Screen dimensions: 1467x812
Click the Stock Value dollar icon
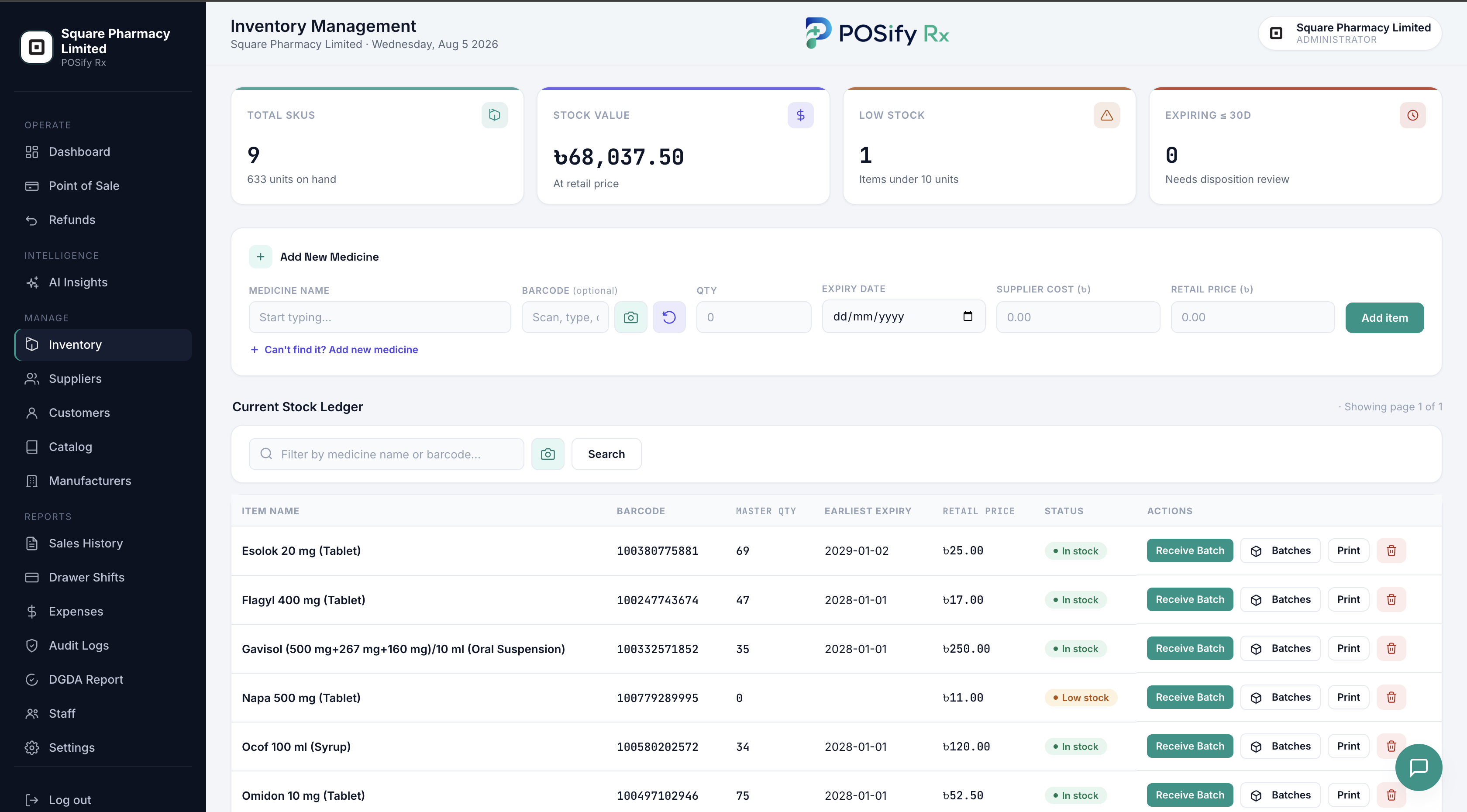click(800, 115)
